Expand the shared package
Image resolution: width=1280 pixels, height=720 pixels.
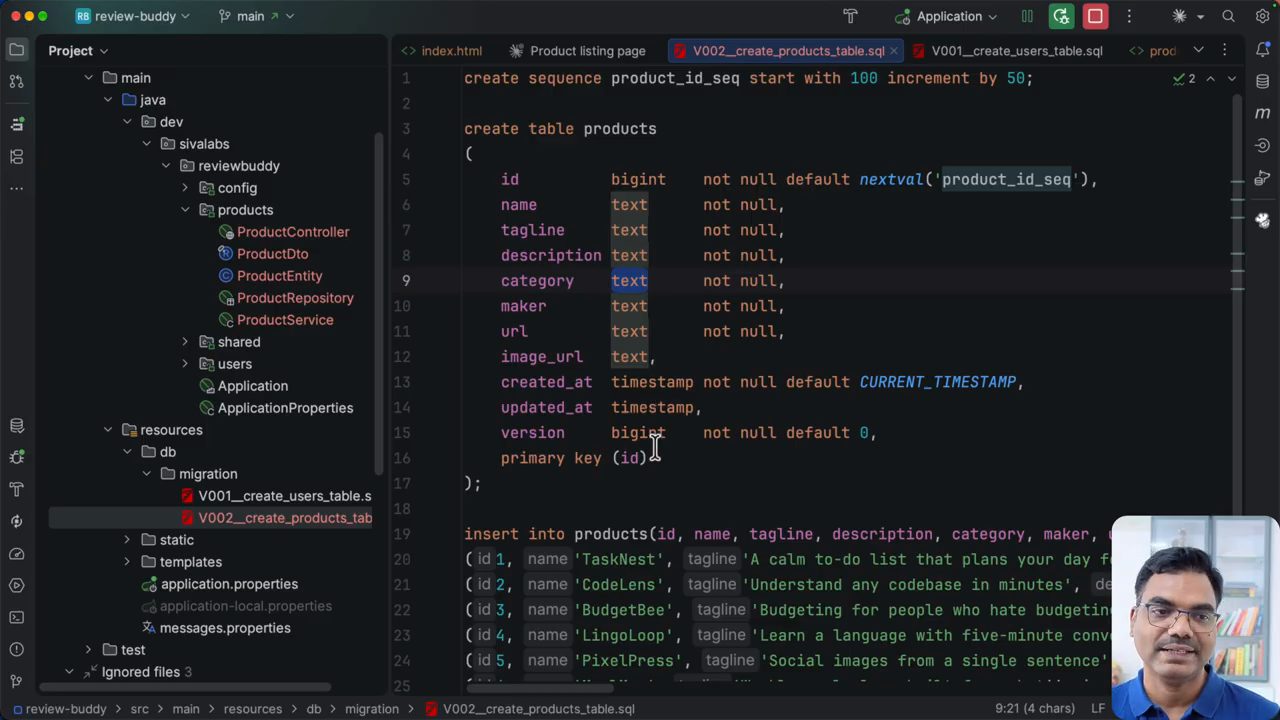click(185, 342)
